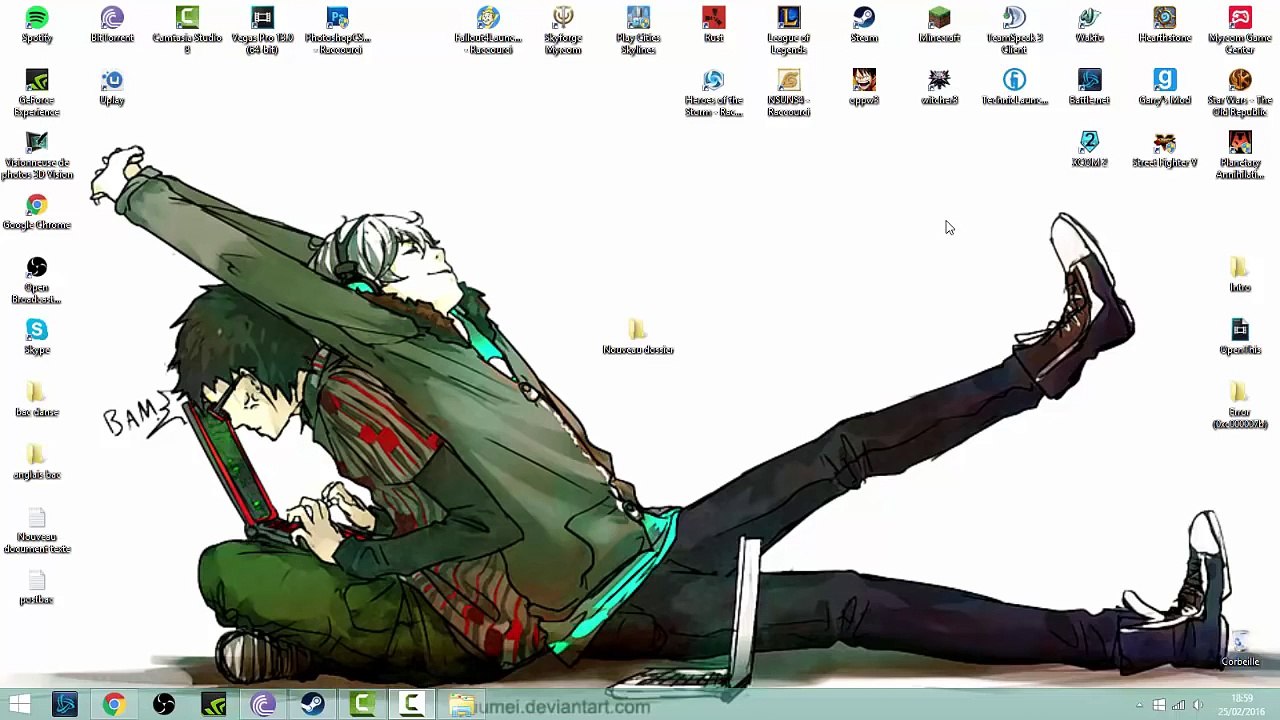Select the 'Nouveau dossier' folder
Viewport: 1280px width, 720px height.
(x=638, y=337)
